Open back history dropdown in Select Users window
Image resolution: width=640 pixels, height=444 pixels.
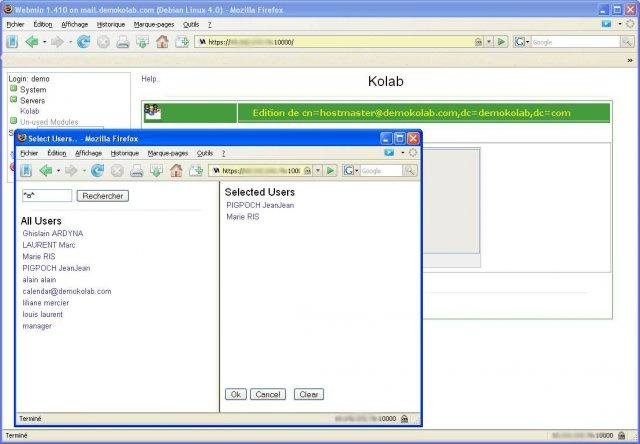click(58, 171)
